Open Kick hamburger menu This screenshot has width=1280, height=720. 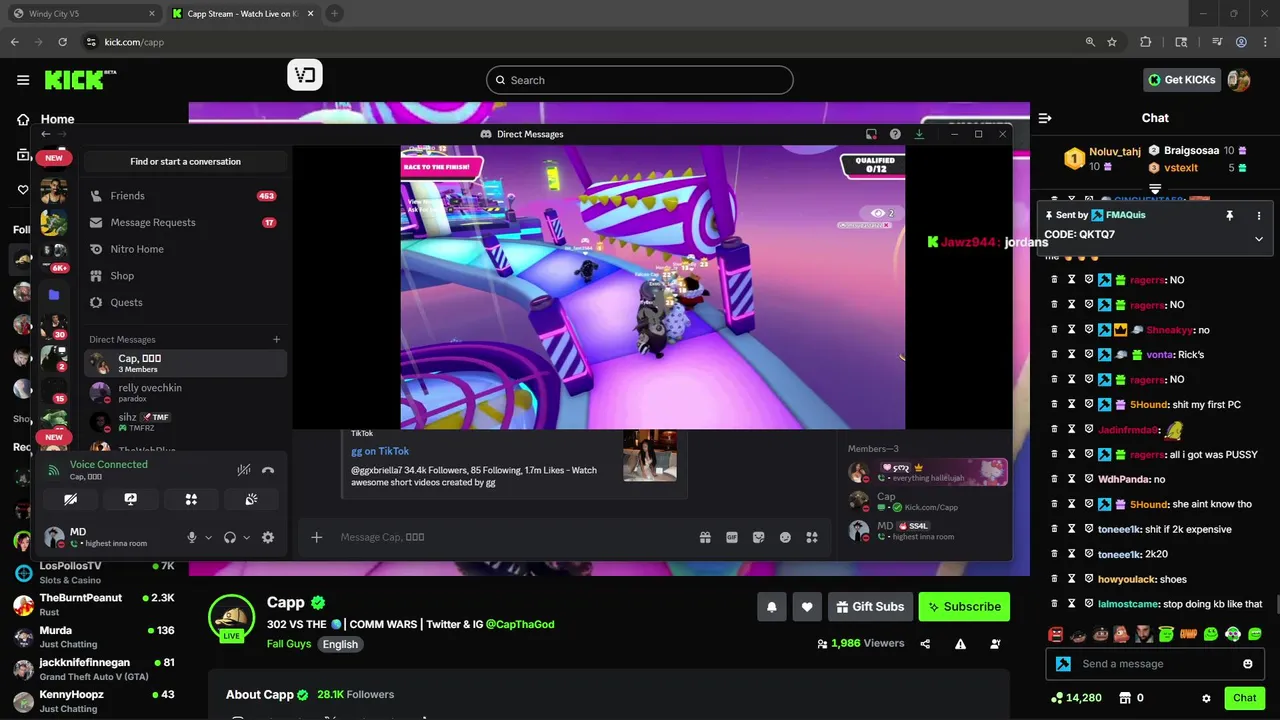23,80
